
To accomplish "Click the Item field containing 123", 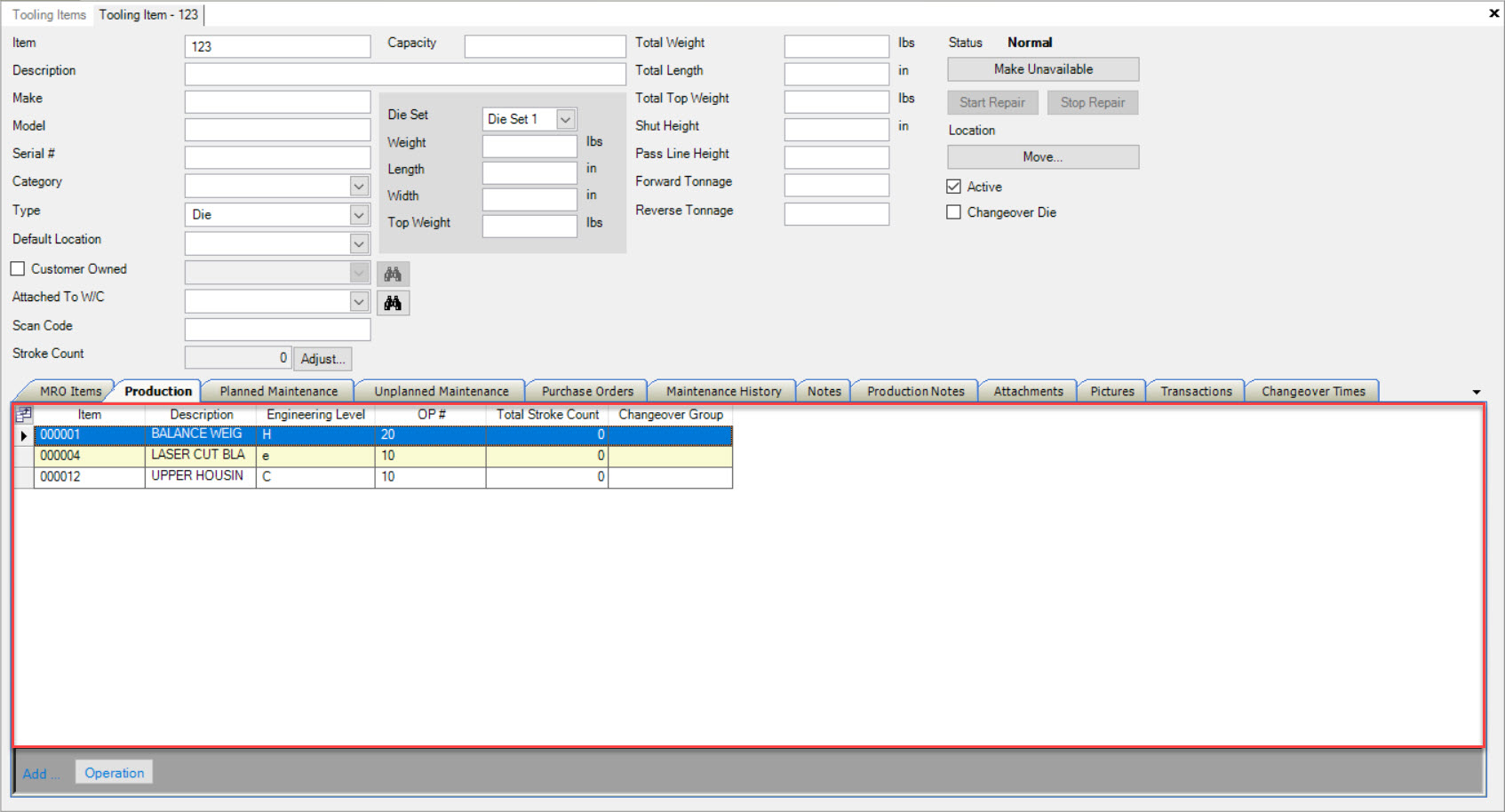I will (x=277, y=46).
